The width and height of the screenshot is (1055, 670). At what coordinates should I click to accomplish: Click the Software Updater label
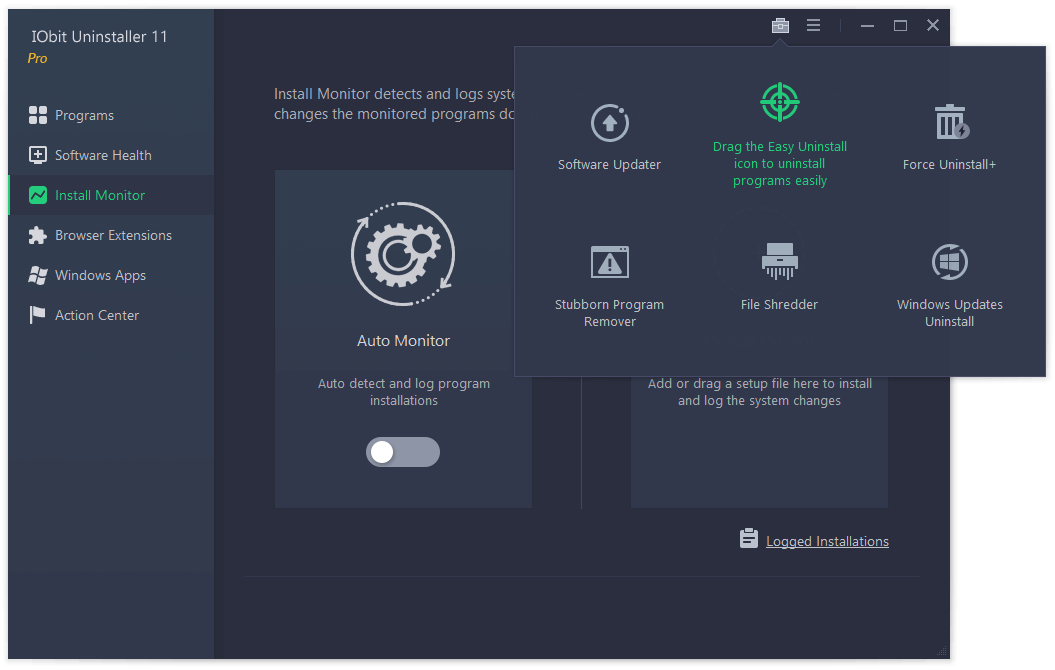click(x=610, y=165)
